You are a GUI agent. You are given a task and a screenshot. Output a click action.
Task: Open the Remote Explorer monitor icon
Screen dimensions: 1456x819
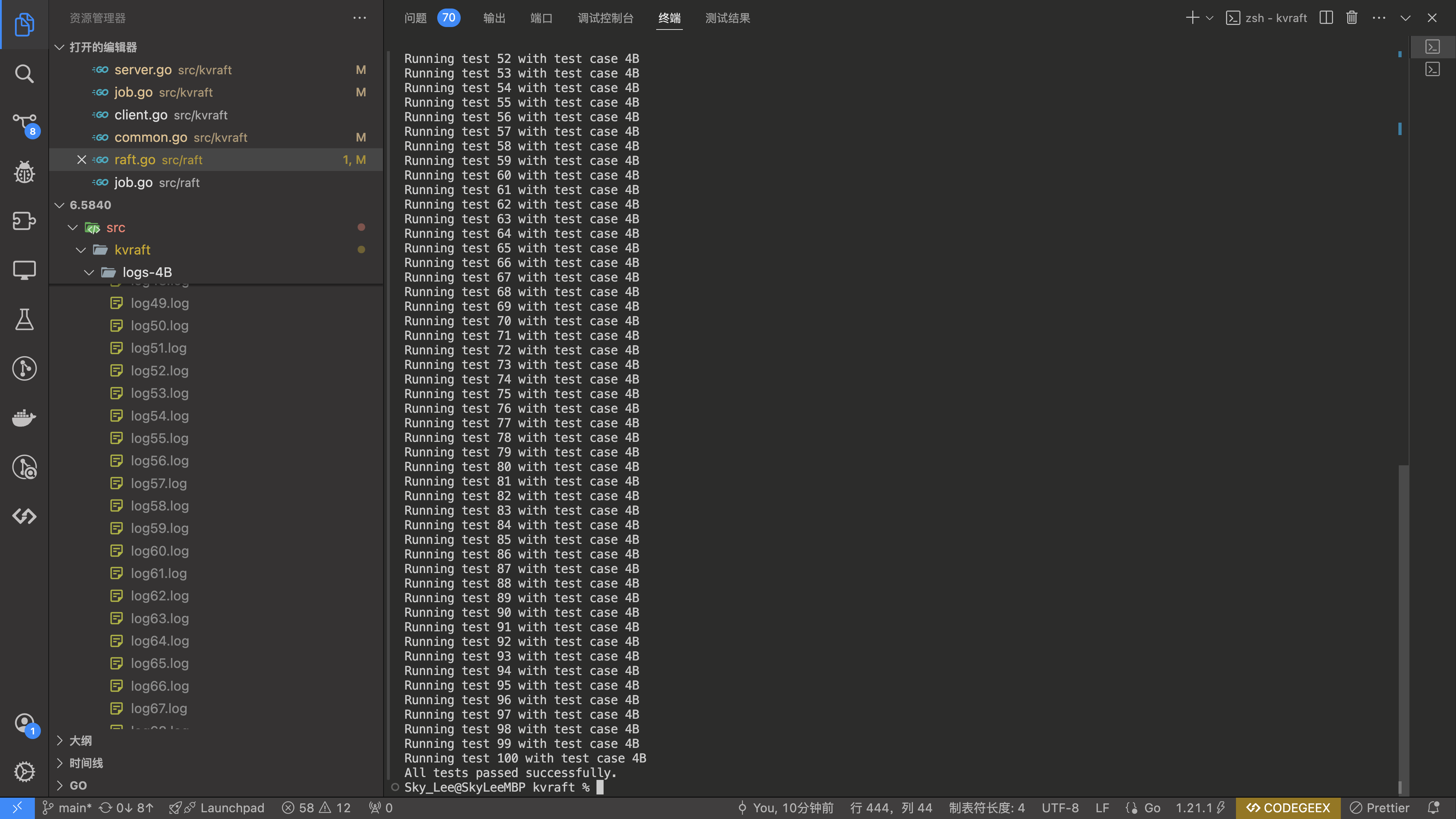tap(24, 270)
